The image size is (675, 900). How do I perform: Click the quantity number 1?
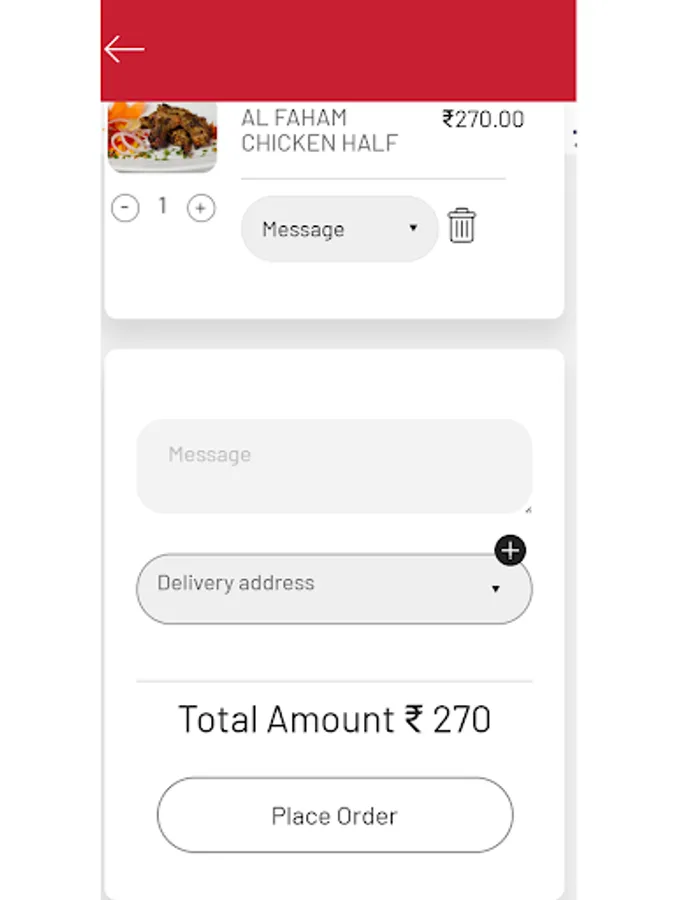coord(163,206)
